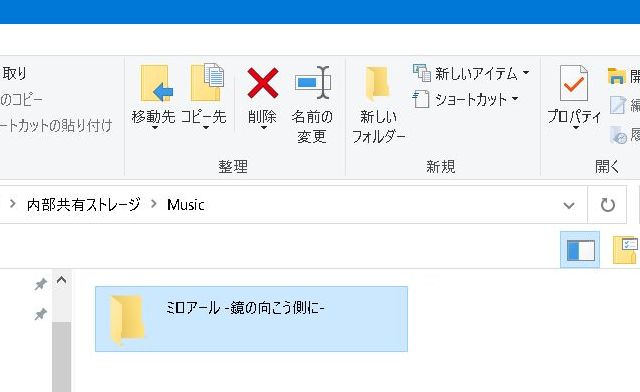This screenshot has height=392, width=640.
Task: Select the ミロアール -鏡の向こう側に- folder
Action: click(x=251, y=319)
